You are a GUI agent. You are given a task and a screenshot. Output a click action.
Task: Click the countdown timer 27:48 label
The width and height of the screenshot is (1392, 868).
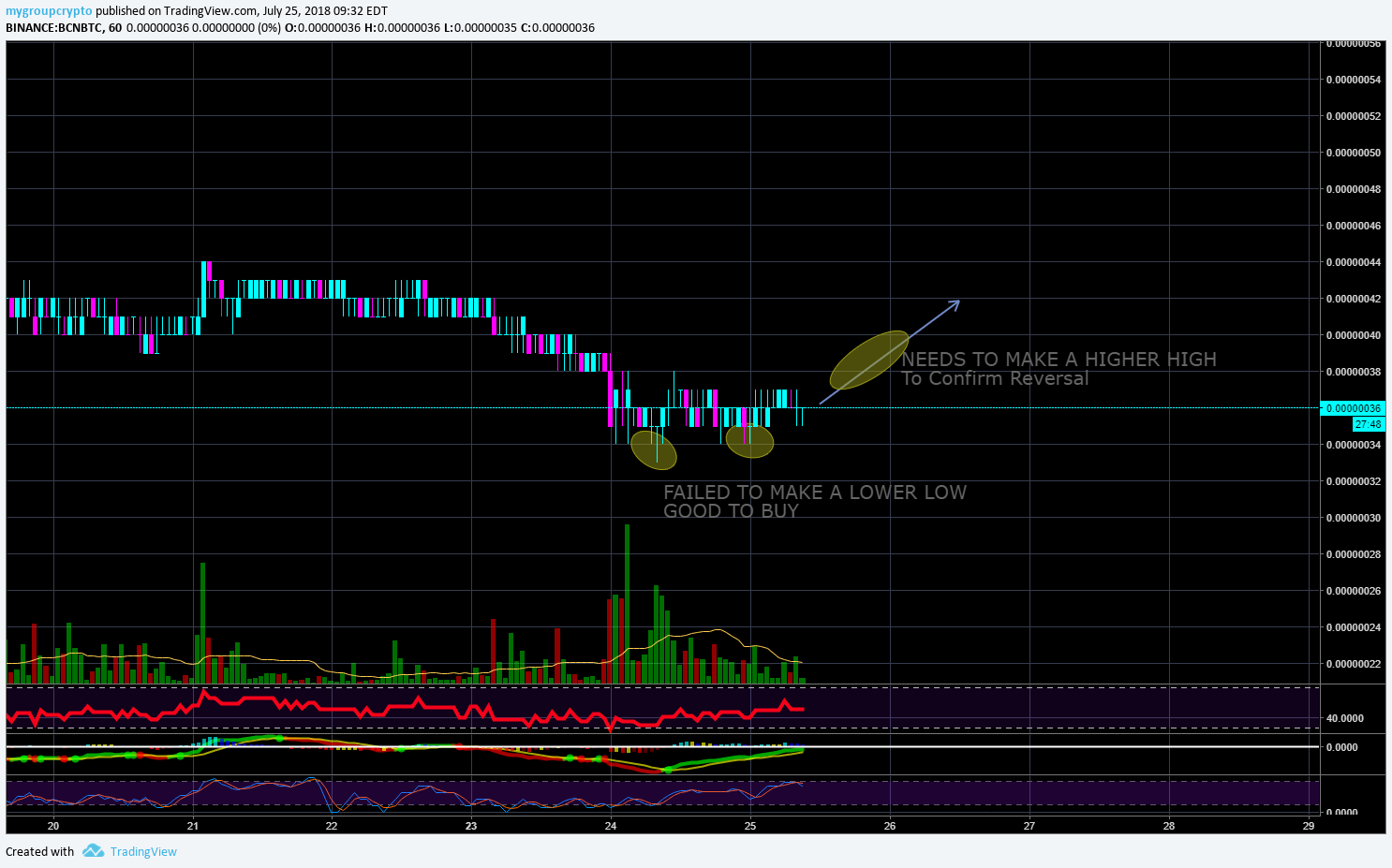click(x=1368, y=424)
